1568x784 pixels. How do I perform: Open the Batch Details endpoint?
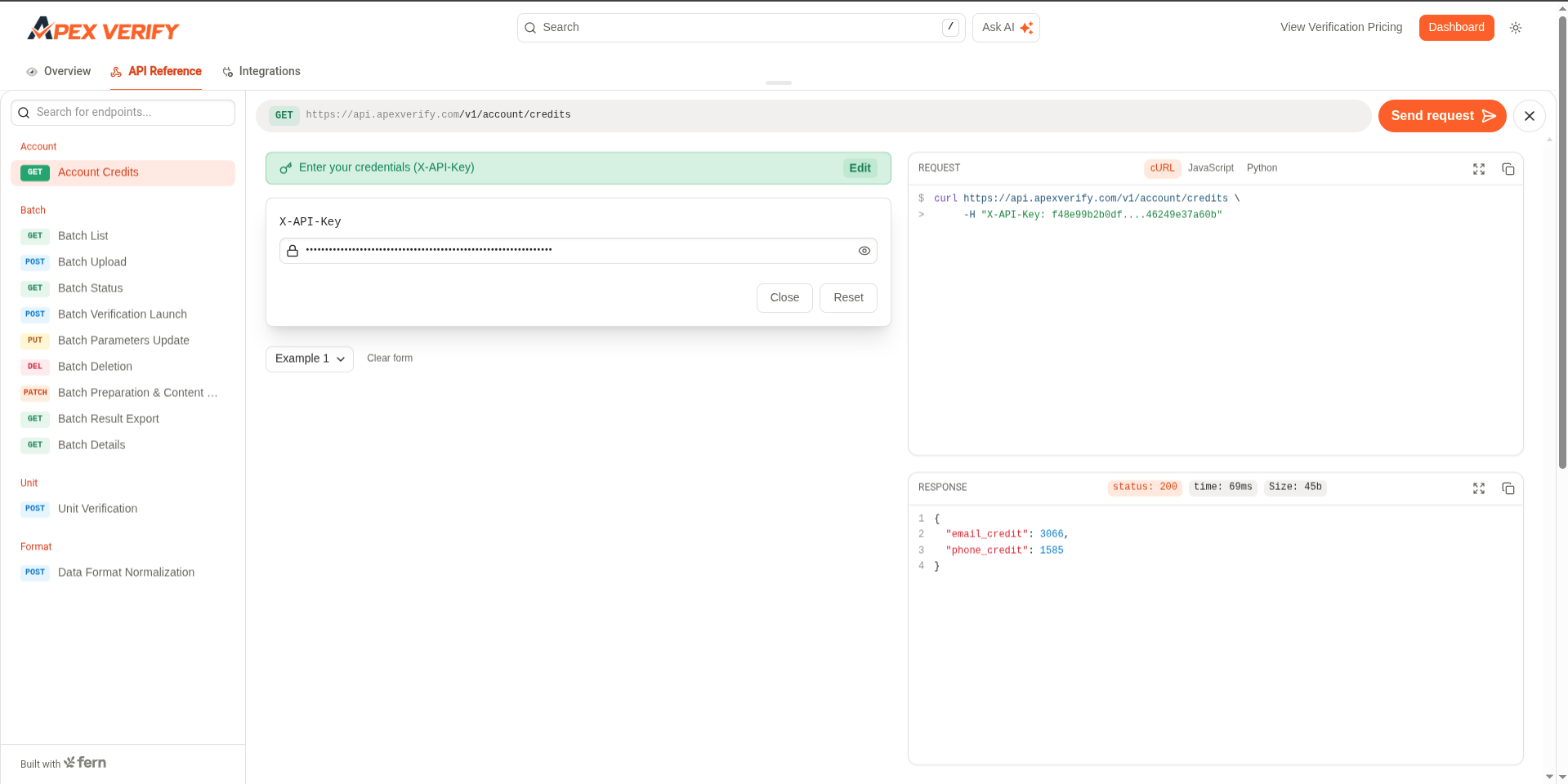[123, 445]
